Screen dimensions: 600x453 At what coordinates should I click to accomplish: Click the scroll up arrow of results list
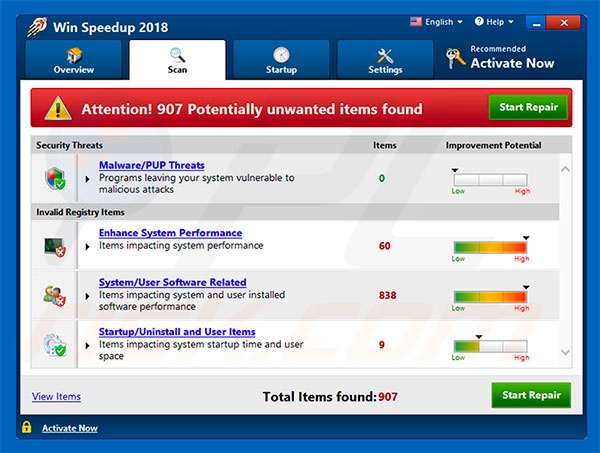(x=565, y=169)
